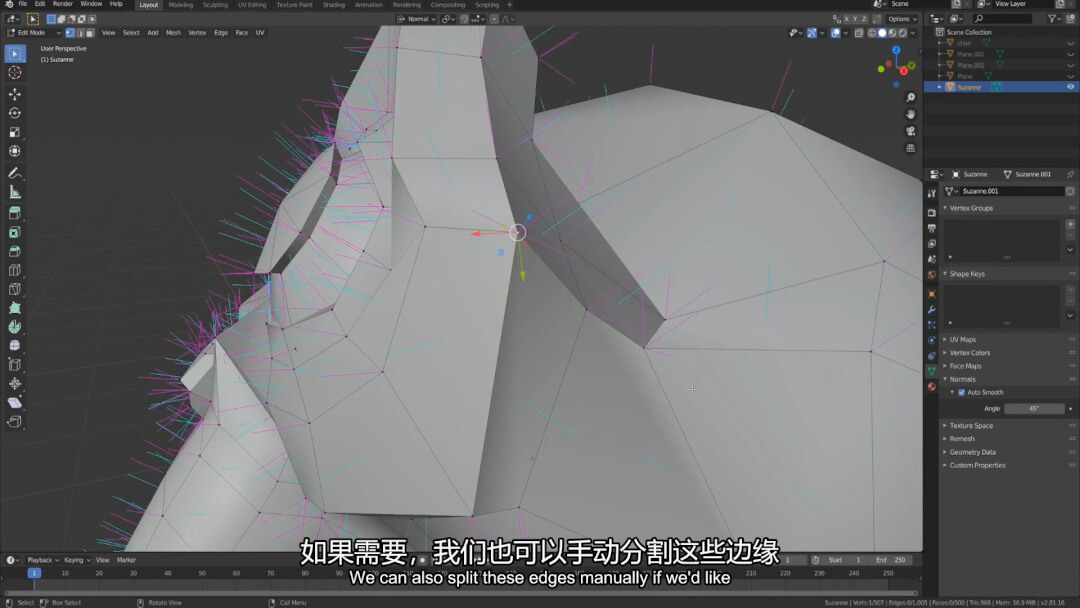
Task: Click the Pan view hand icon
Action: coord(911,114)
